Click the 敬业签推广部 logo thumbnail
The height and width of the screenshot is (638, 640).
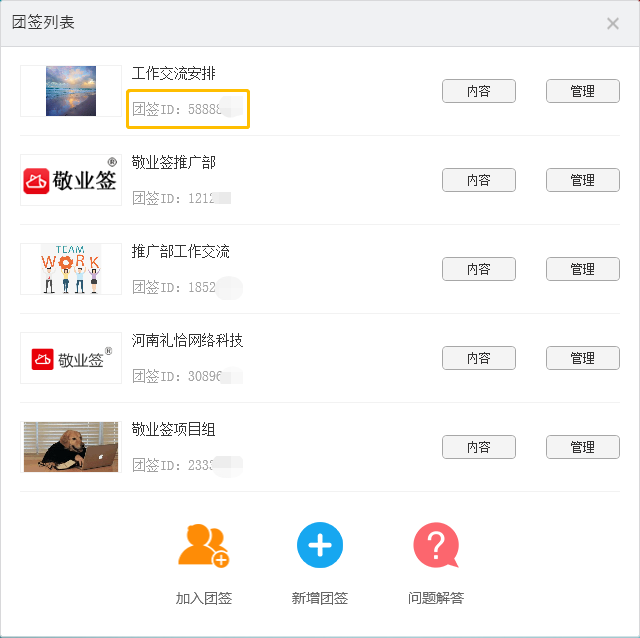(x=71, y=180)
